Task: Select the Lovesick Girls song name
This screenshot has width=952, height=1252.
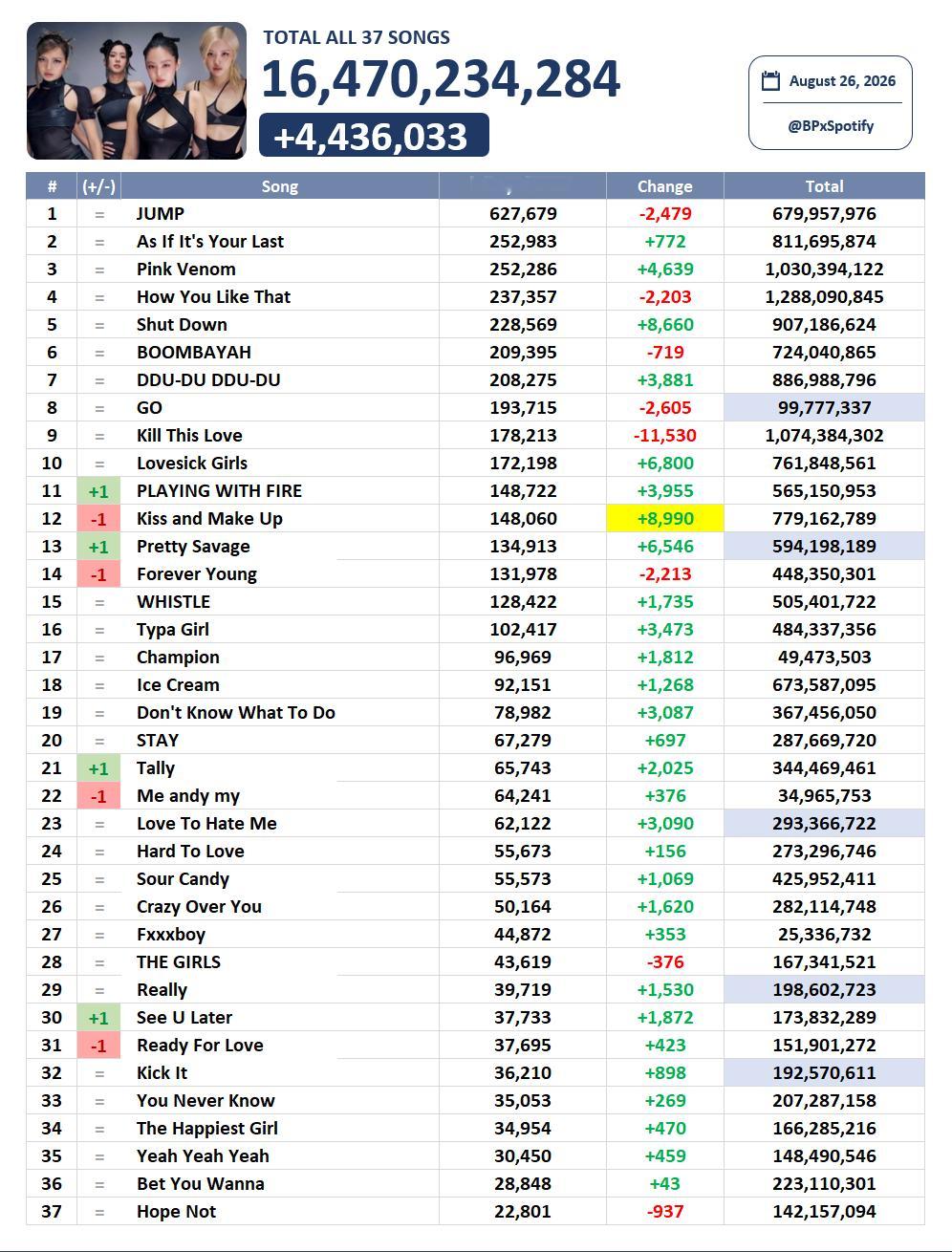Action: pyautogui.click(x=192, y=464)
